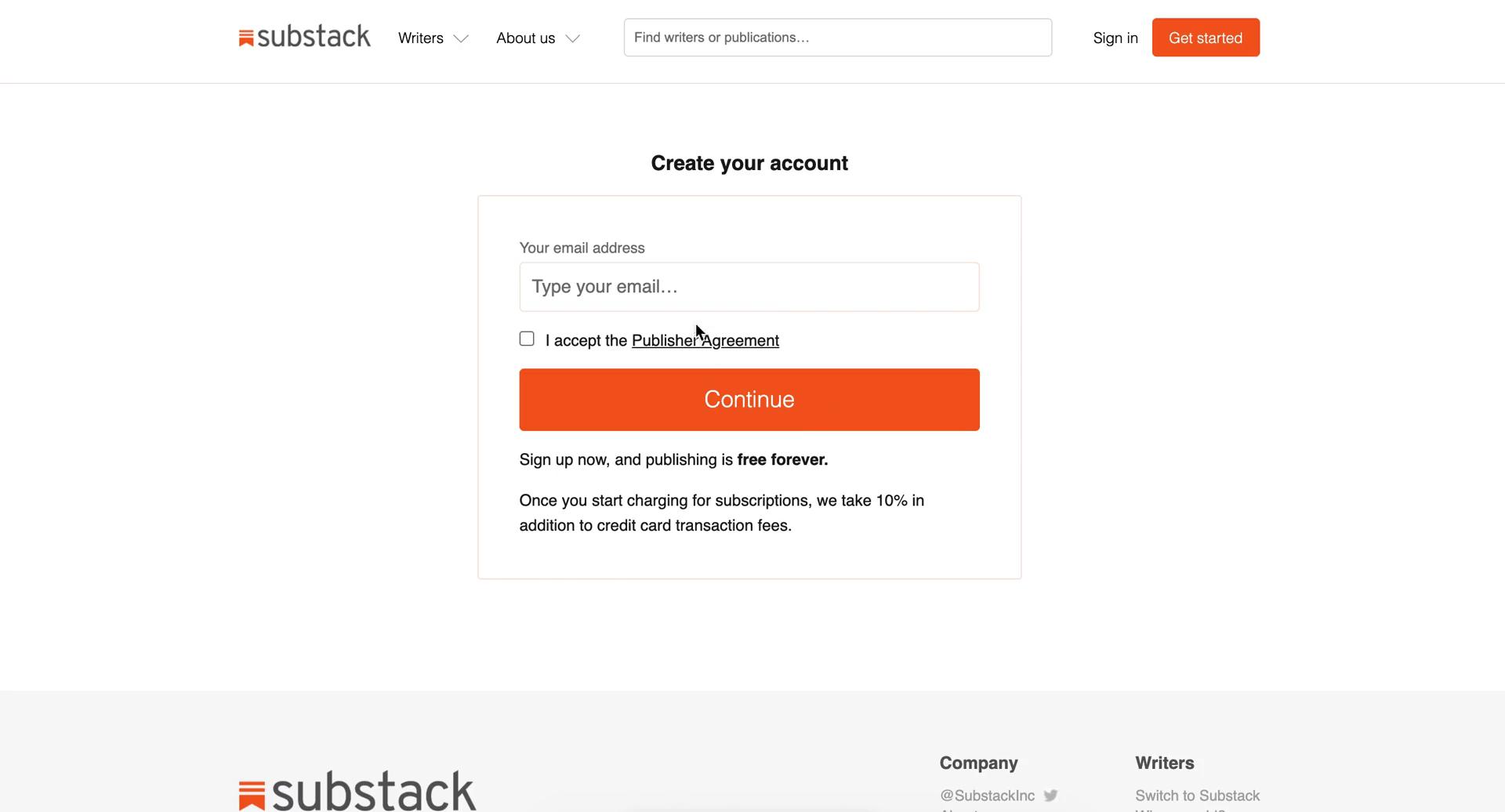Viewport: 1505px width, 812px height.
Task: Click the 'free forever.' text
Action: click(x=782, y=459)
